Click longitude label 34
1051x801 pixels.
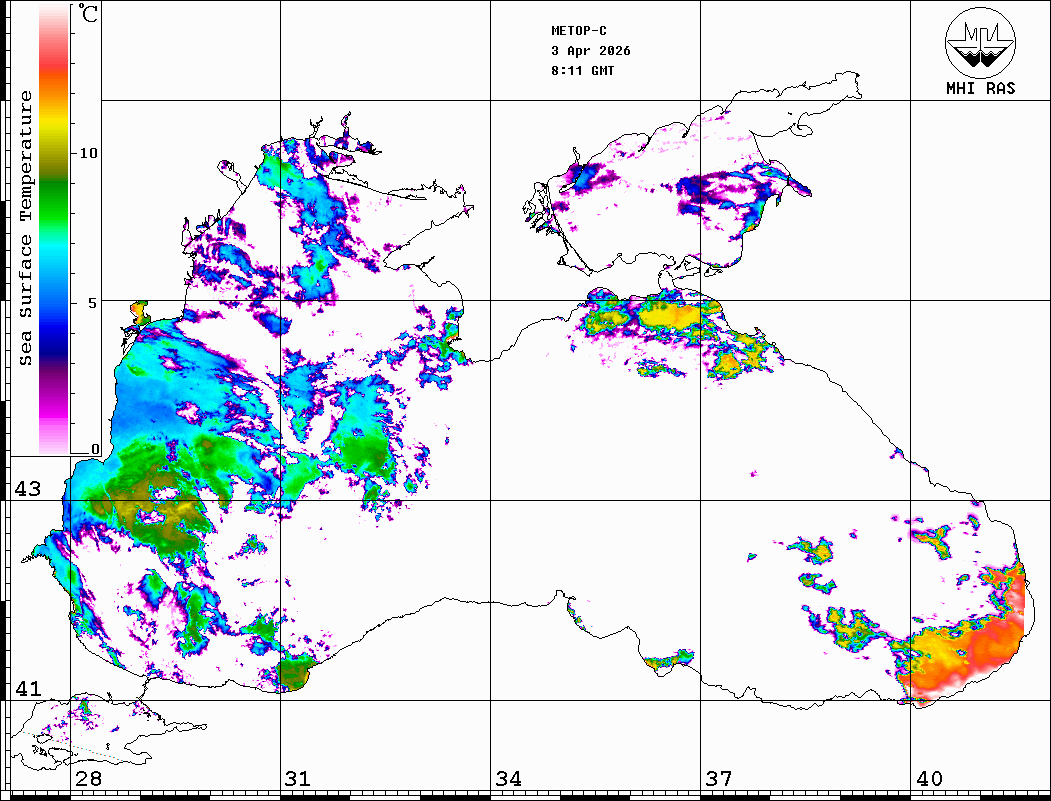(508, 779)
